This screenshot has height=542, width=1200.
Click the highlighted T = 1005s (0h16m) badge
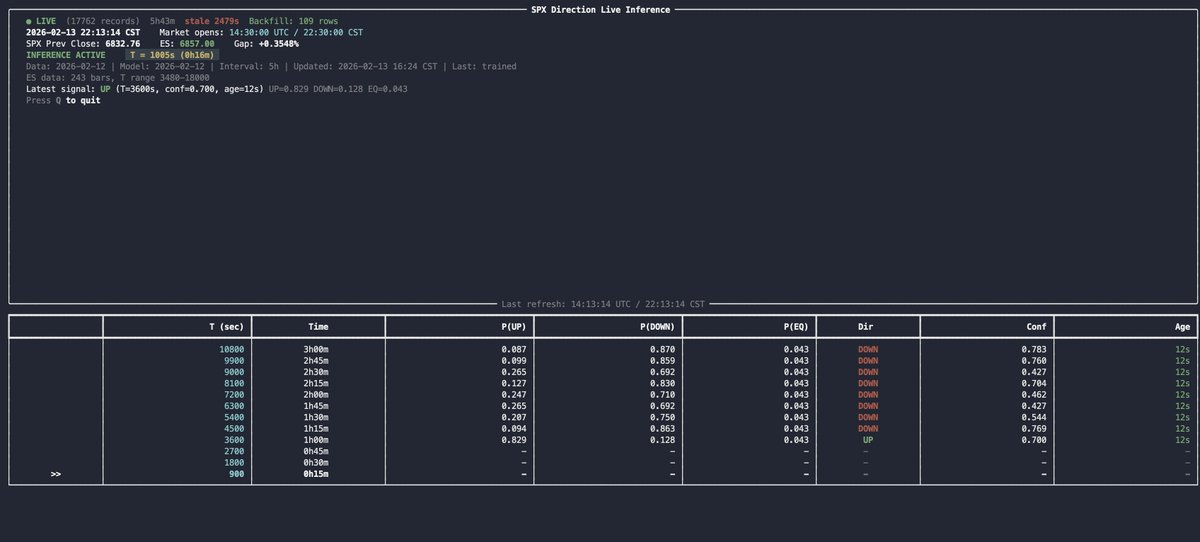(x=173, y=55)
